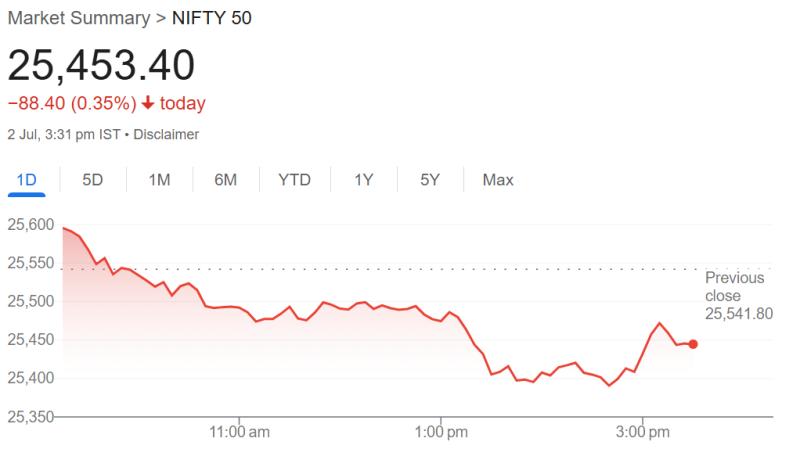Image resolution: width=800 pixels, height=449 pixels.
Task: Select the YTD tab
Action: point(294,180)
